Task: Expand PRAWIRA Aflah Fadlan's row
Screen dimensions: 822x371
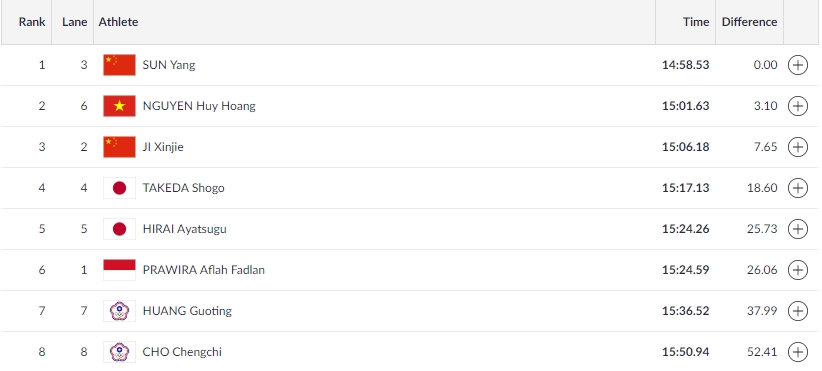Action: pos(797,270)
